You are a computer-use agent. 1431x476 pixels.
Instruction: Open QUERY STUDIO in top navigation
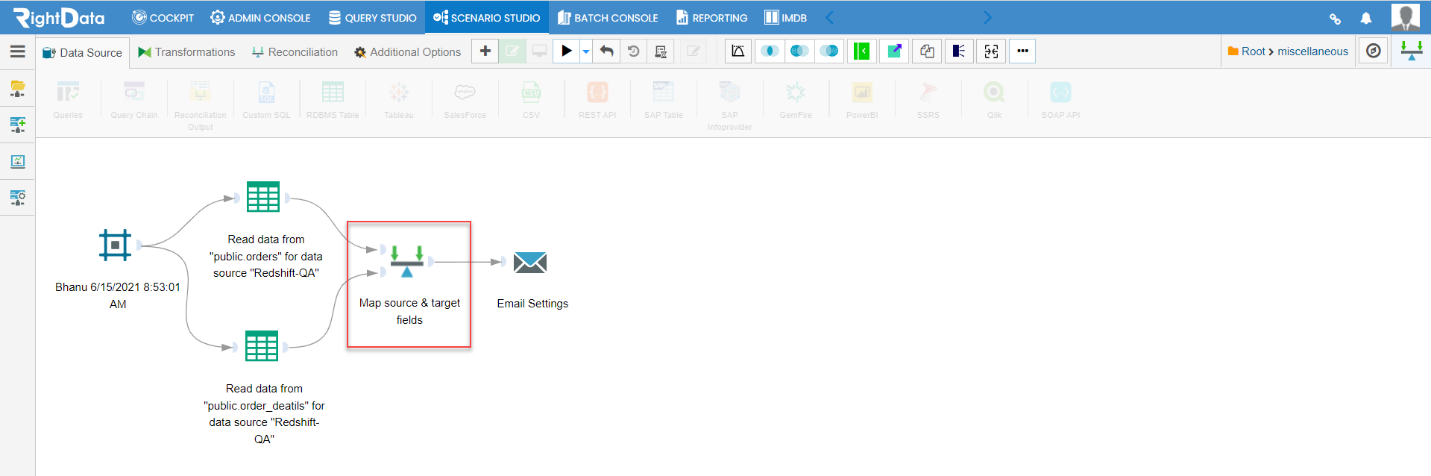[x=372, y=17]
